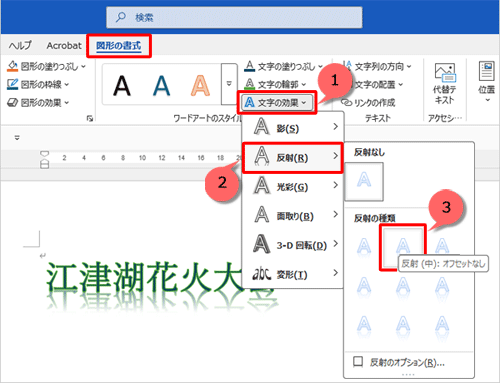Open the 影(S) submenu
Image resolution: width=500 pixels, height=383 pixels.
293,127
